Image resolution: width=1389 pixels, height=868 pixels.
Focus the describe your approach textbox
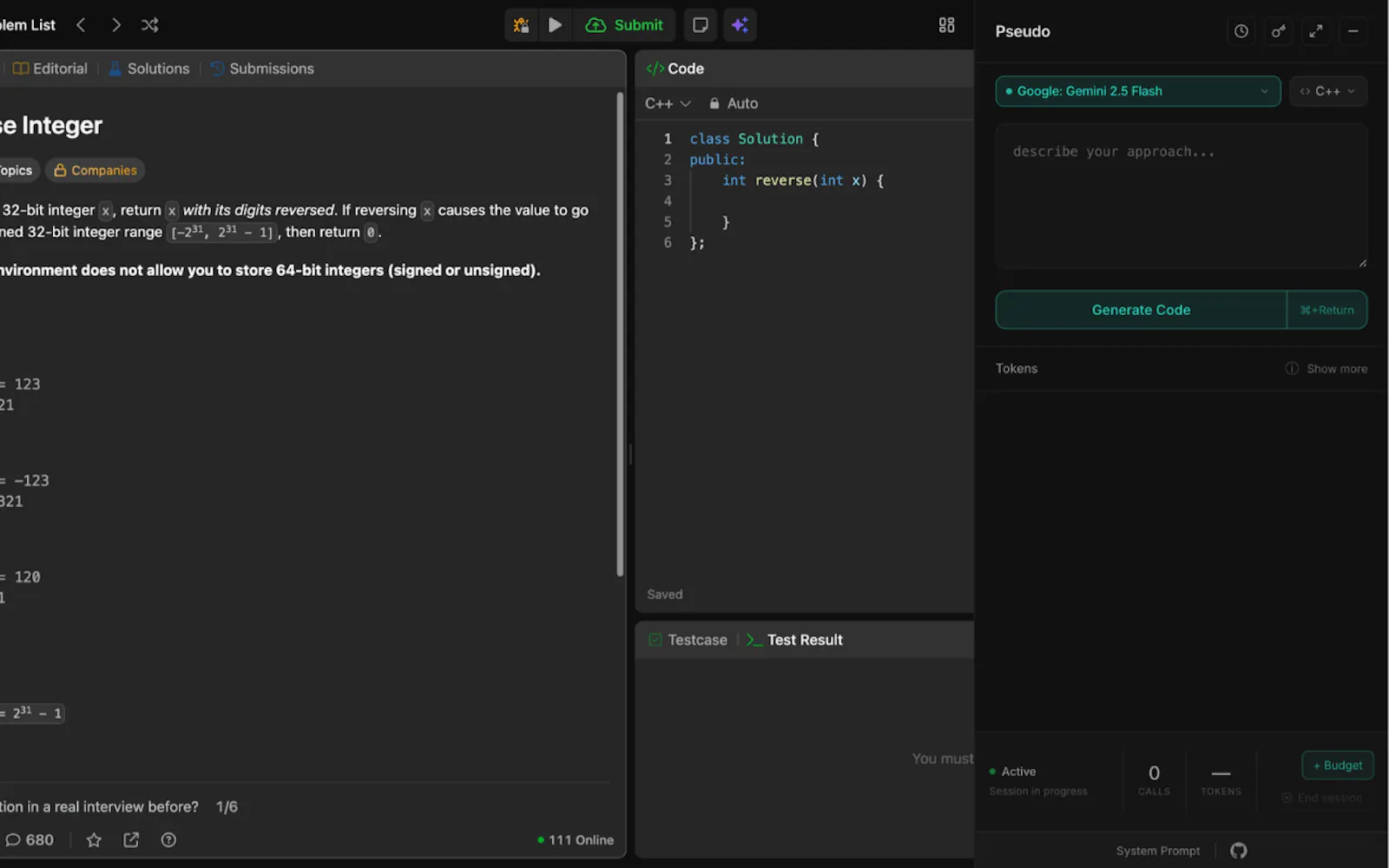(1182, 196)
